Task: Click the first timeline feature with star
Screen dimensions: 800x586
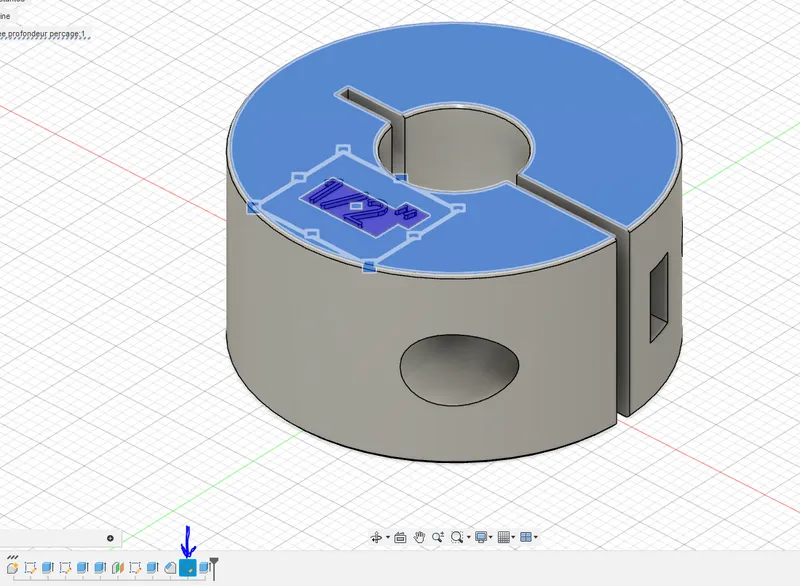Action: pos(12,568)
